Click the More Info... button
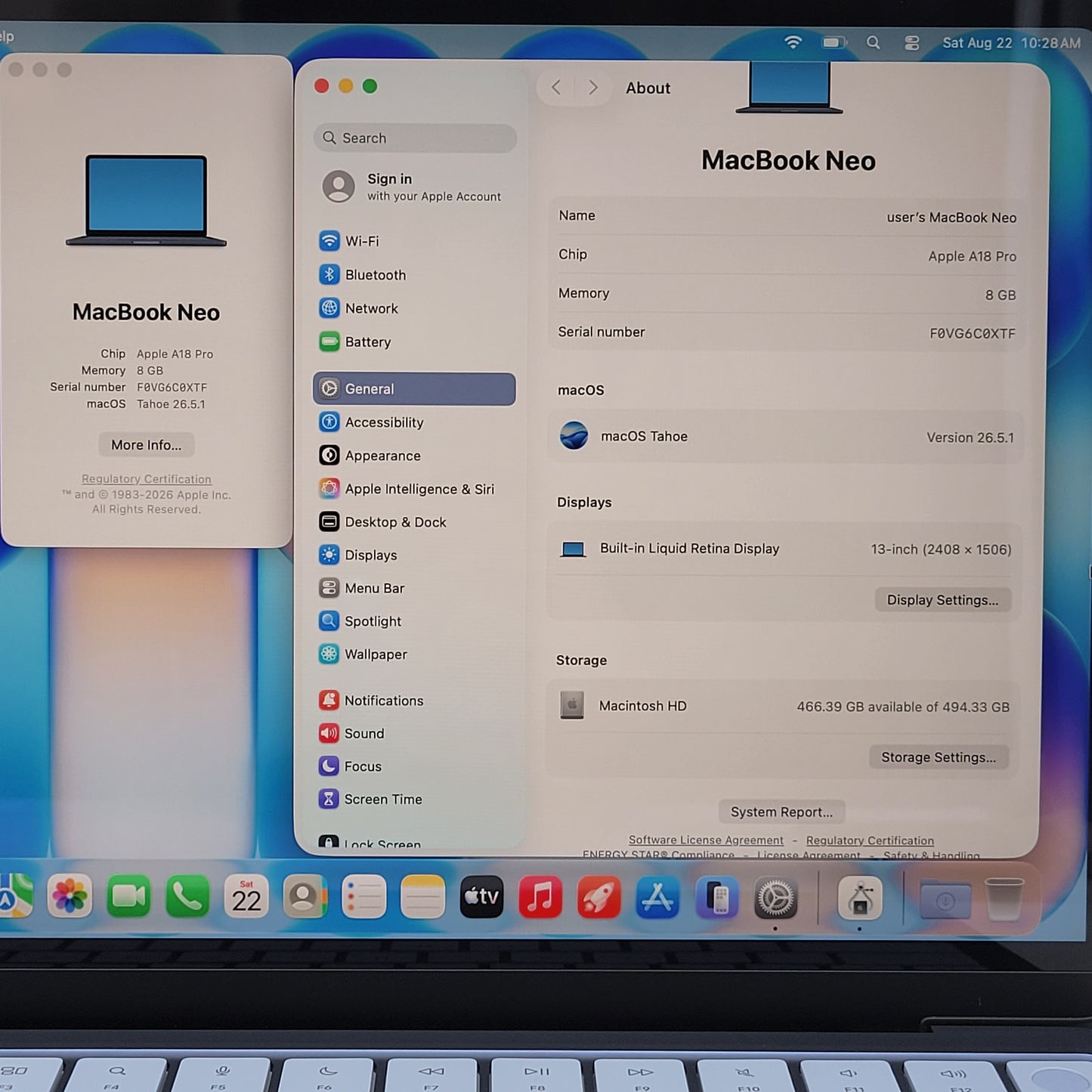This screenshot has height=1092, width=1092. 147,445
